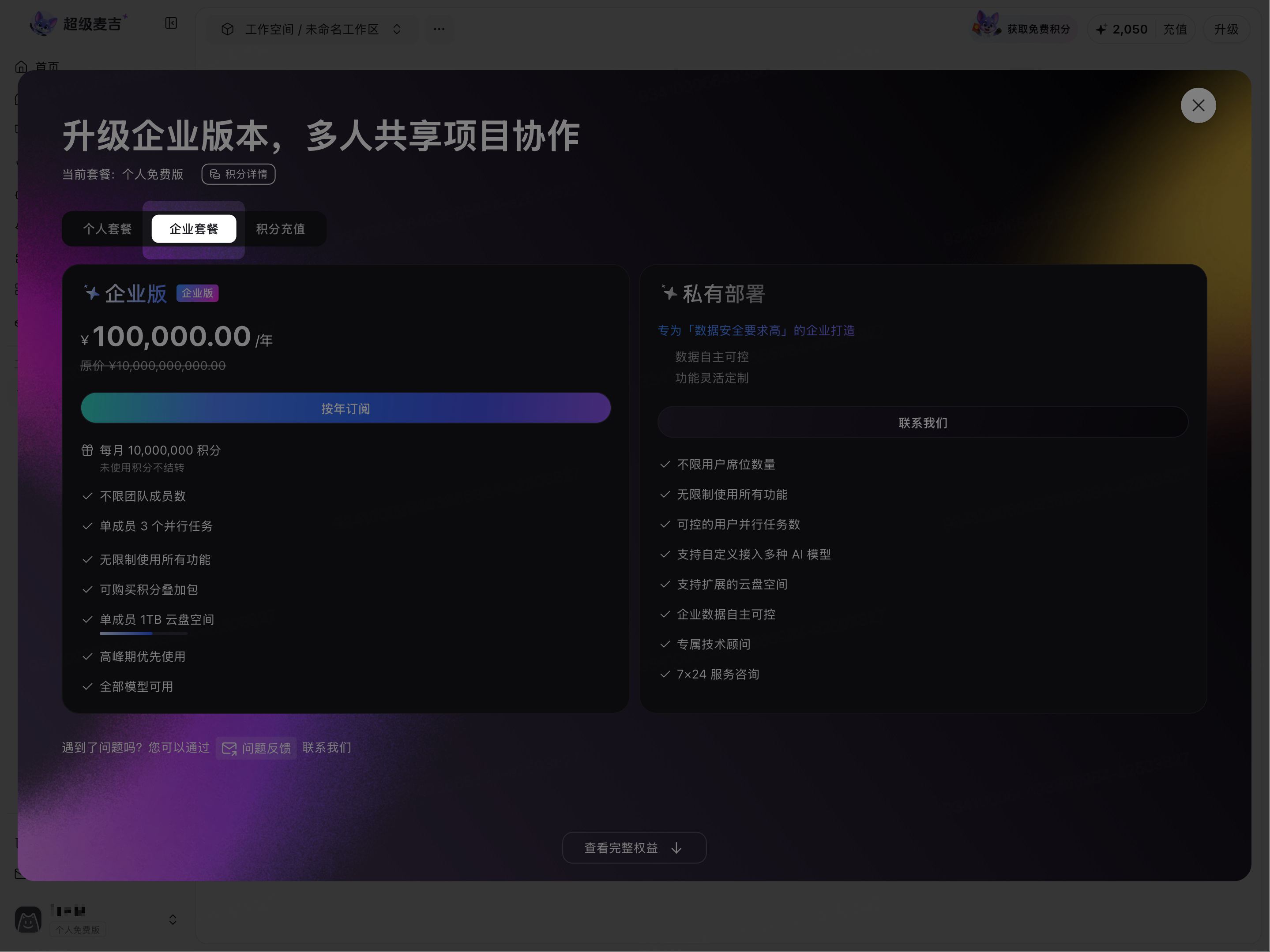
Task: Click 查看完整权益 to see full benefits
Action: (634, 847)
